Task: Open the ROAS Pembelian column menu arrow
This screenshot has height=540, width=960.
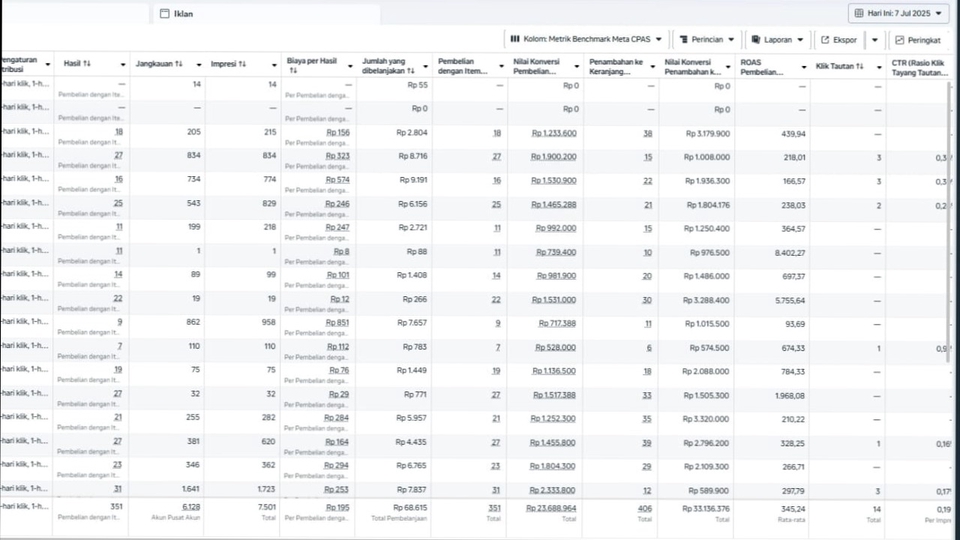Action: tap(802, 66)
